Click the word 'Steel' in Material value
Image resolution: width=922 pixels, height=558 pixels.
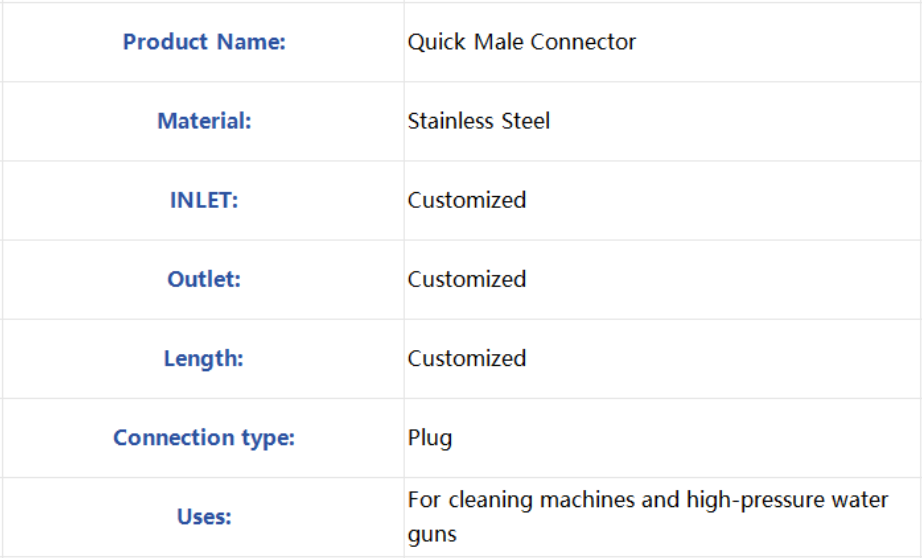[526, 121]
